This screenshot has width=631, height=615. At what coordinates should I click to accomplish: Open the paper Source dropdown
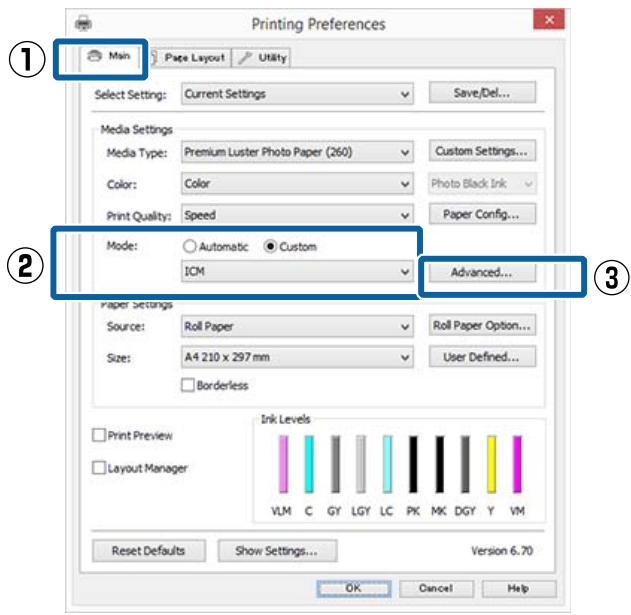coord(297,326)
